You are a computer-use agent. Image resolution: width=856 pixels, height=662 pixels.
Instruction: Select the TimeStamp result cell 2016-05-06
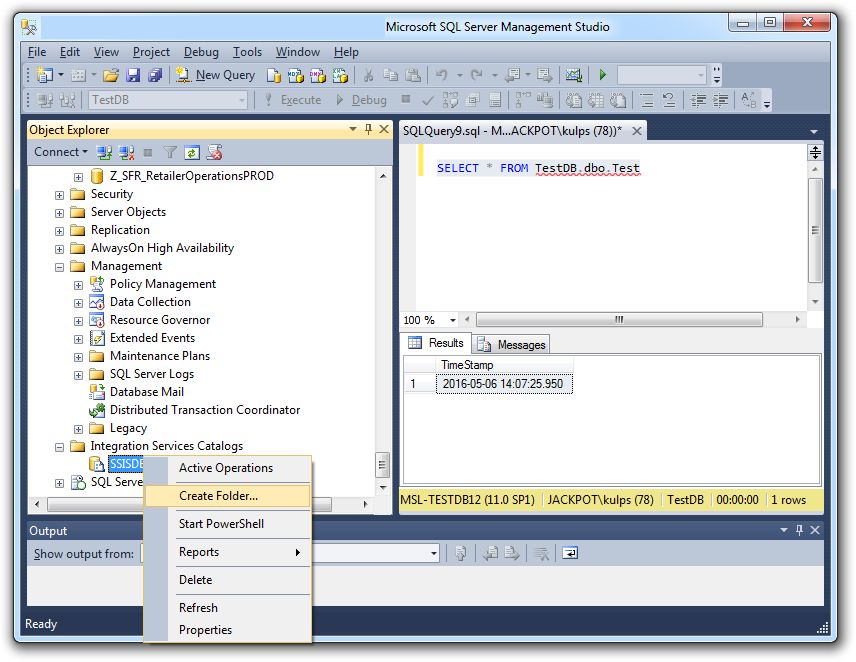[x=504, y=384]
